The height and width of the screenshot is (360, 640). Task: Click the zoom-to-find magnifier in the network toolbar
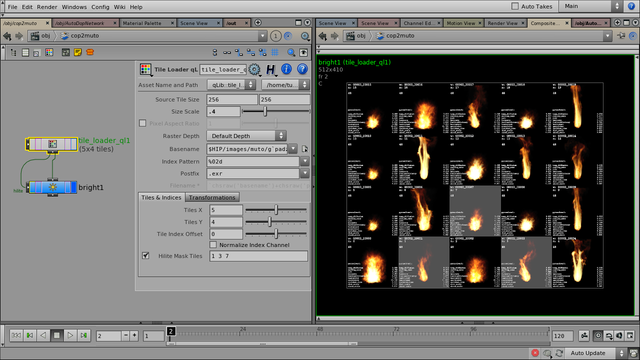pyautogui.click(x=291, y=52)
